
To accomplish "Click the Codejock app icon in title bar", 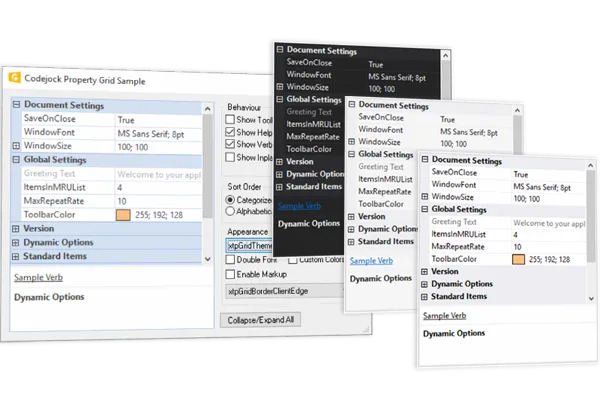I will point(14,77).
